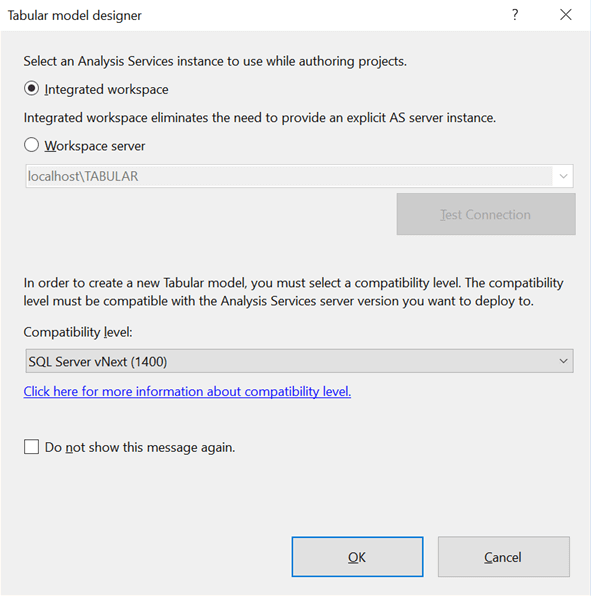The image size is (591, 596).
Task: Click the Tabular model designer title text
Action: click(x=74, y=16)
